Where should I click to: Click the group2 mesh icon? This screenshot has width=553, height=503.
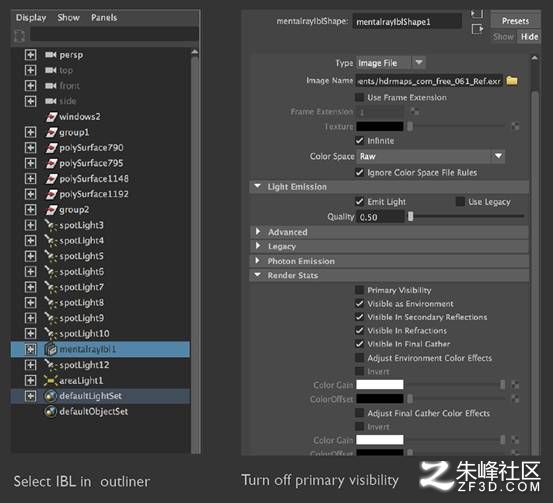(x=51, y=210)
